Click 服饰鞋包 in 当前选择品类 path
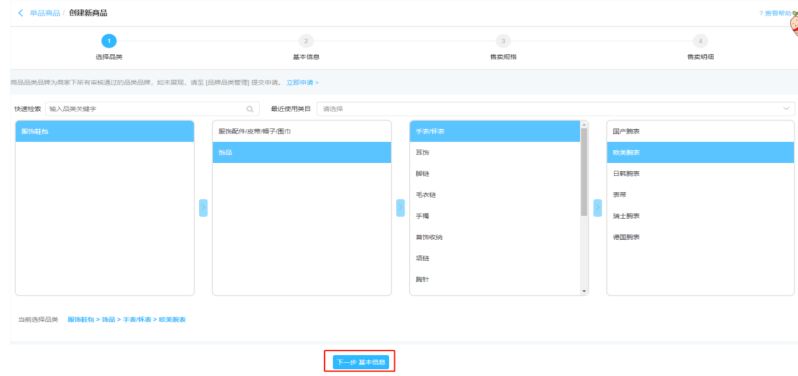 81,320
